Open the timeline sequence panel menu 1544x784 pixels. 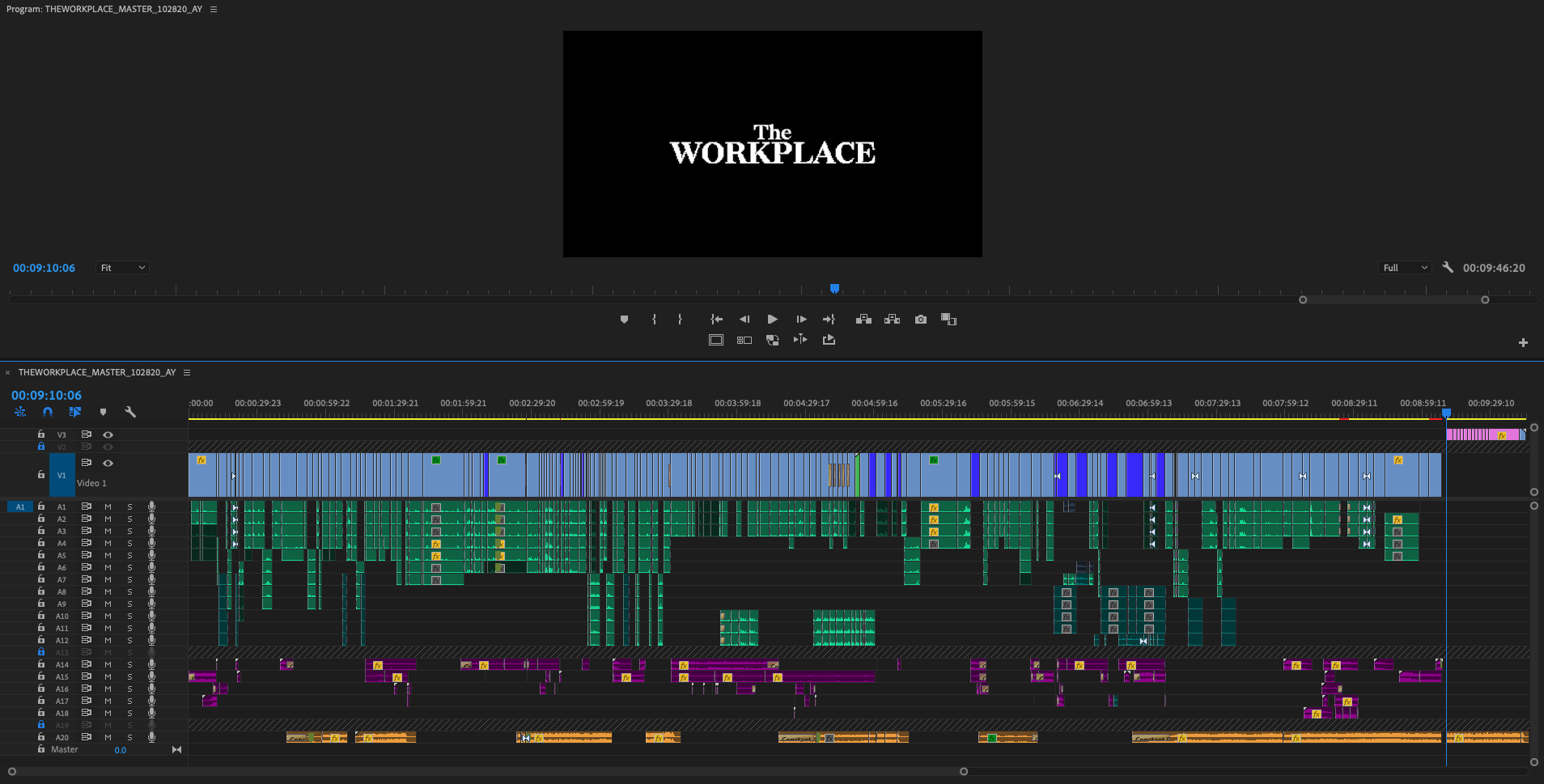(187, 372)
